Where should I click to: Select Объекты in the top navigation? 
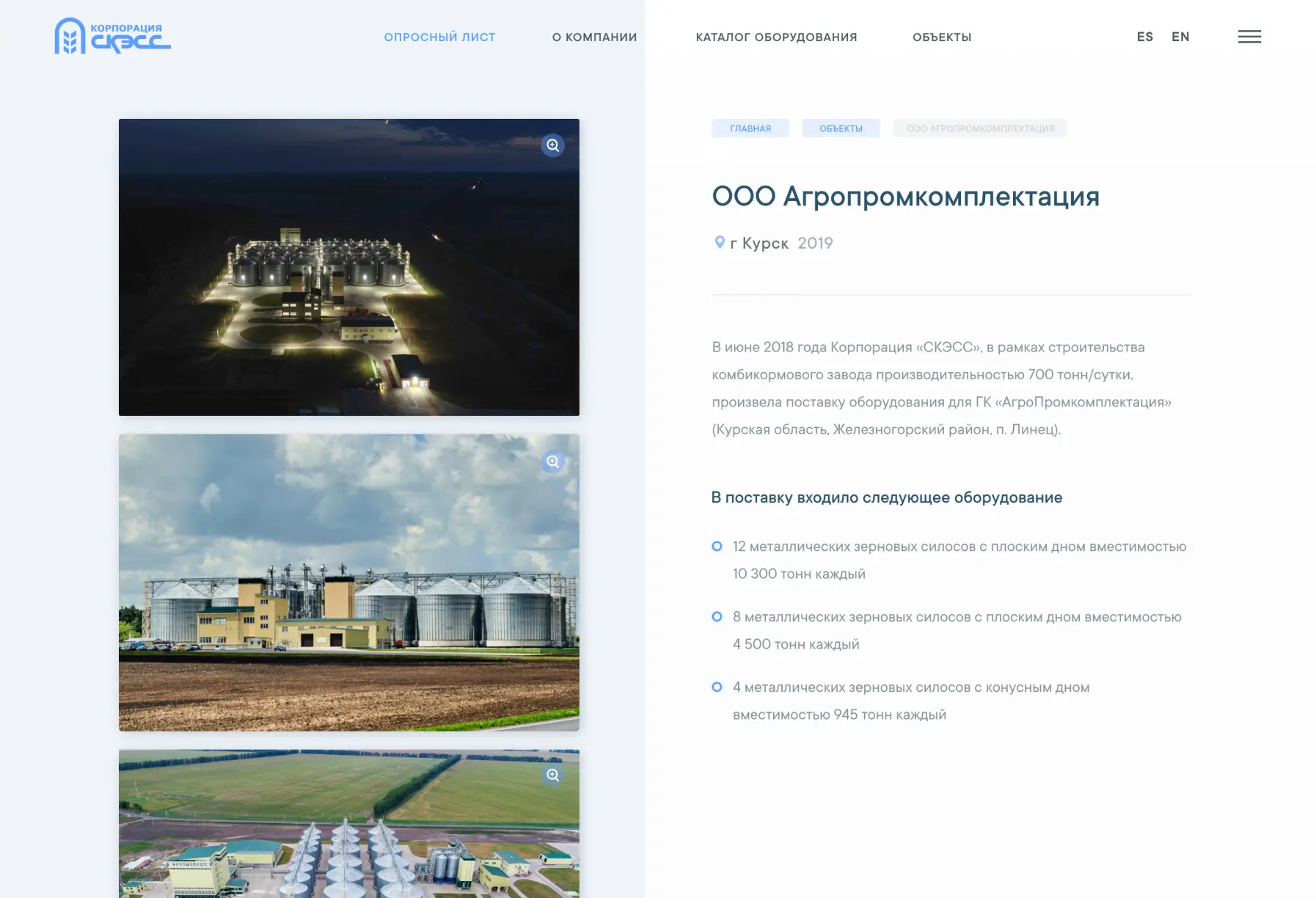[x=942, y=37]
